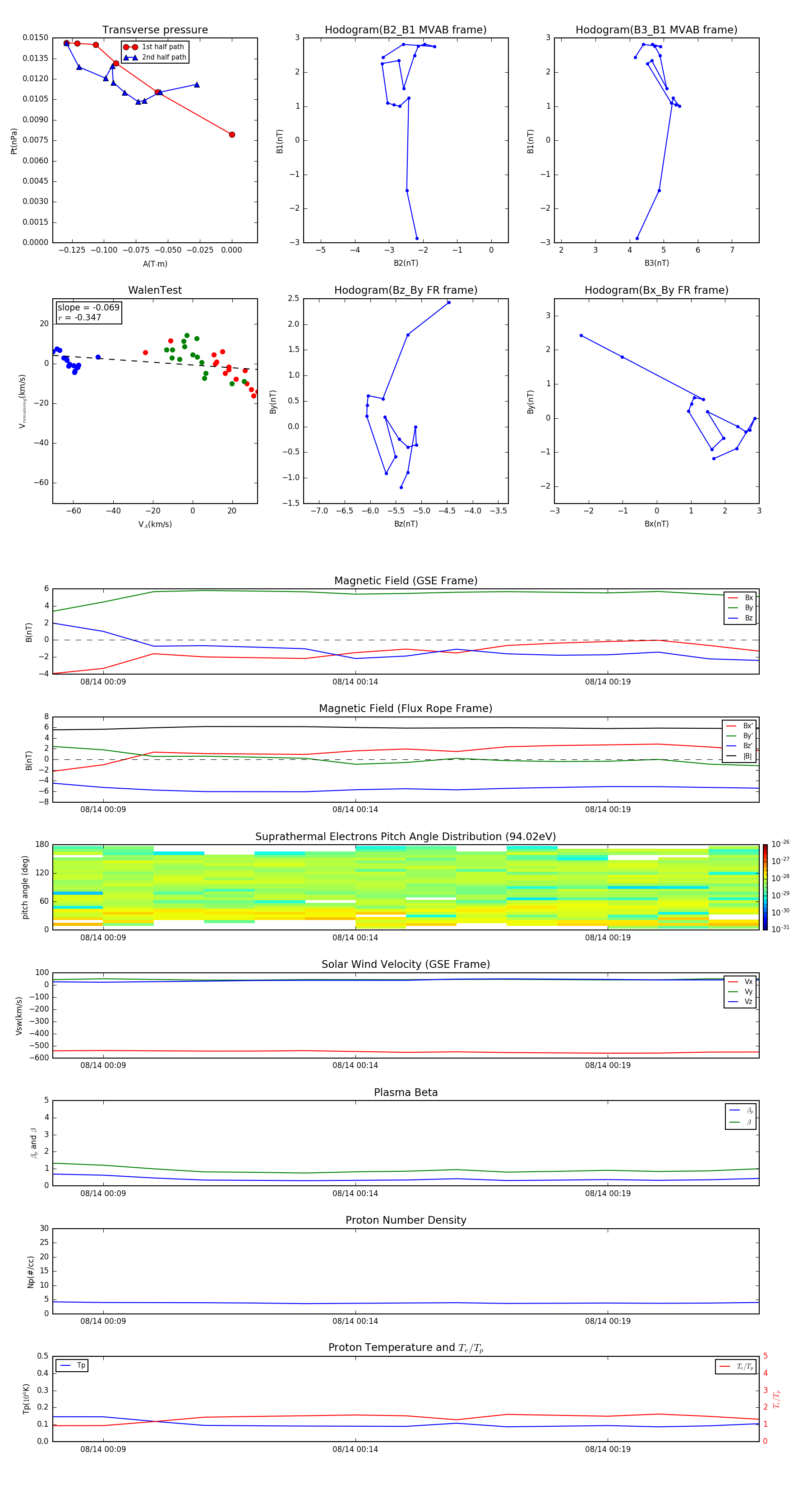Click the 'WalenTest' plot title

[x=155, y=290]
